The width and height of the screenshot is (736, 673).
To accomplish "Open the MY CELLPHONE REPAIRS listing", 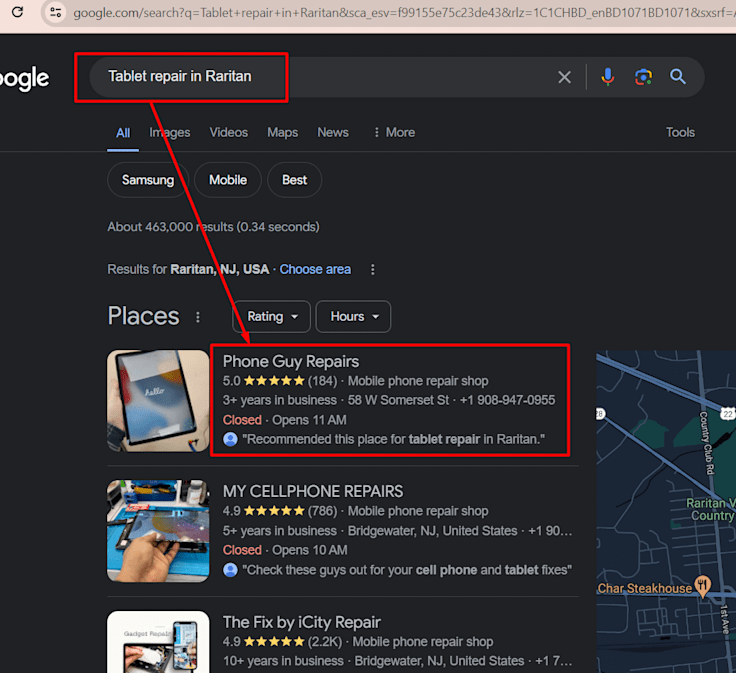I will pos(313,491).
